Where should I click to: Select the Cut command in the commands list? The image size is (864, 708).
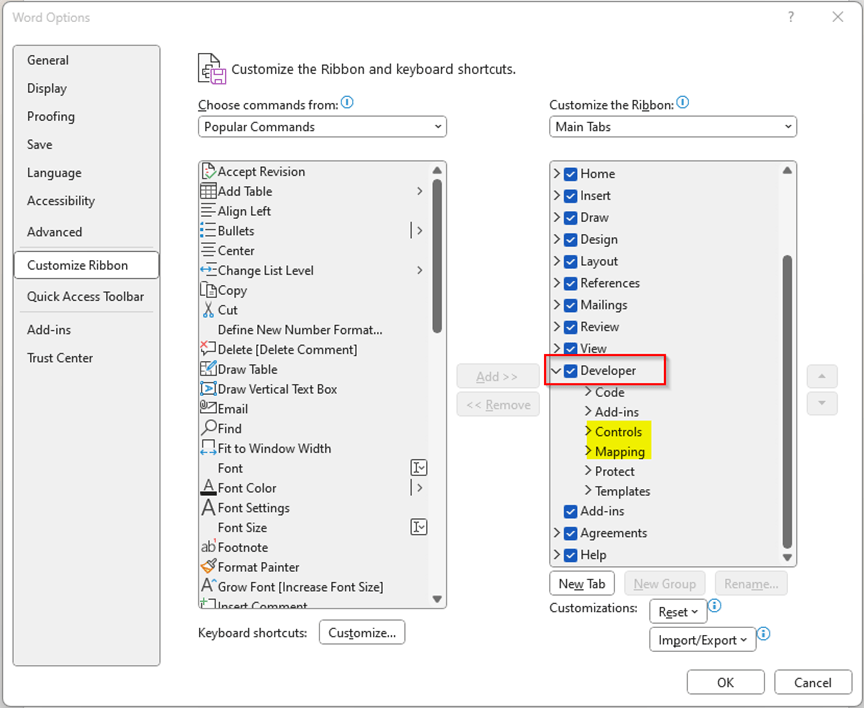224,310
